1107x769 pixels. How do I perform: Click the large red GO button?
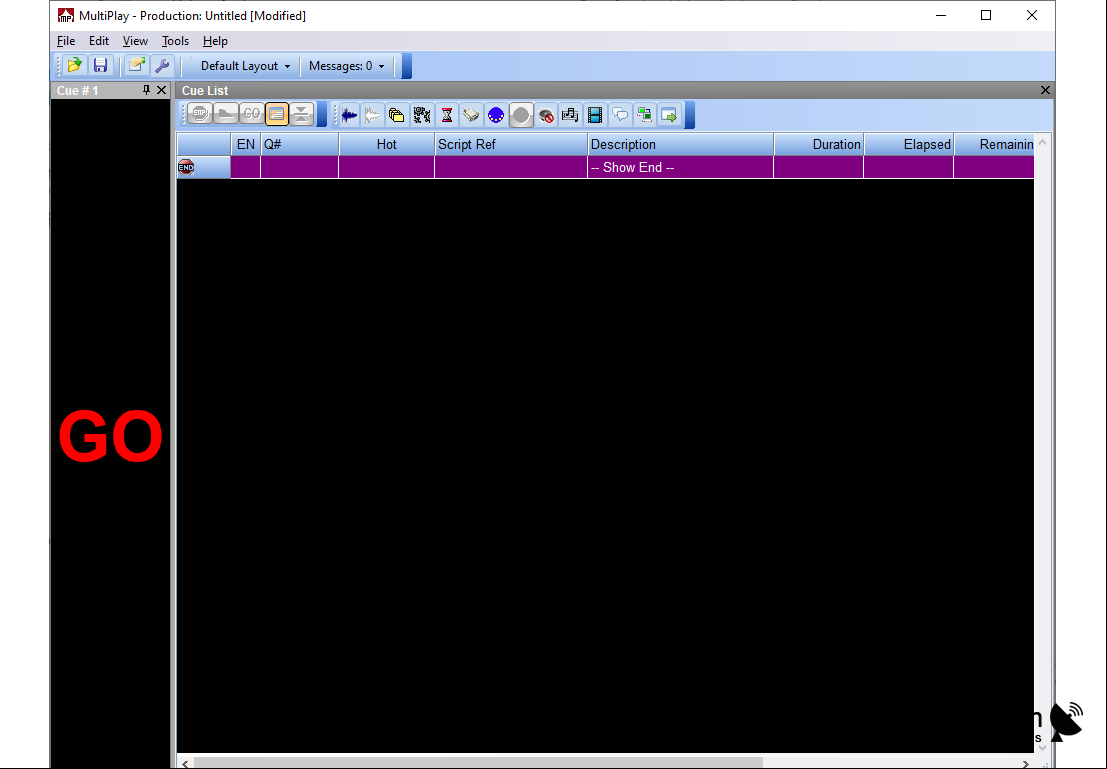pos(110,437)
